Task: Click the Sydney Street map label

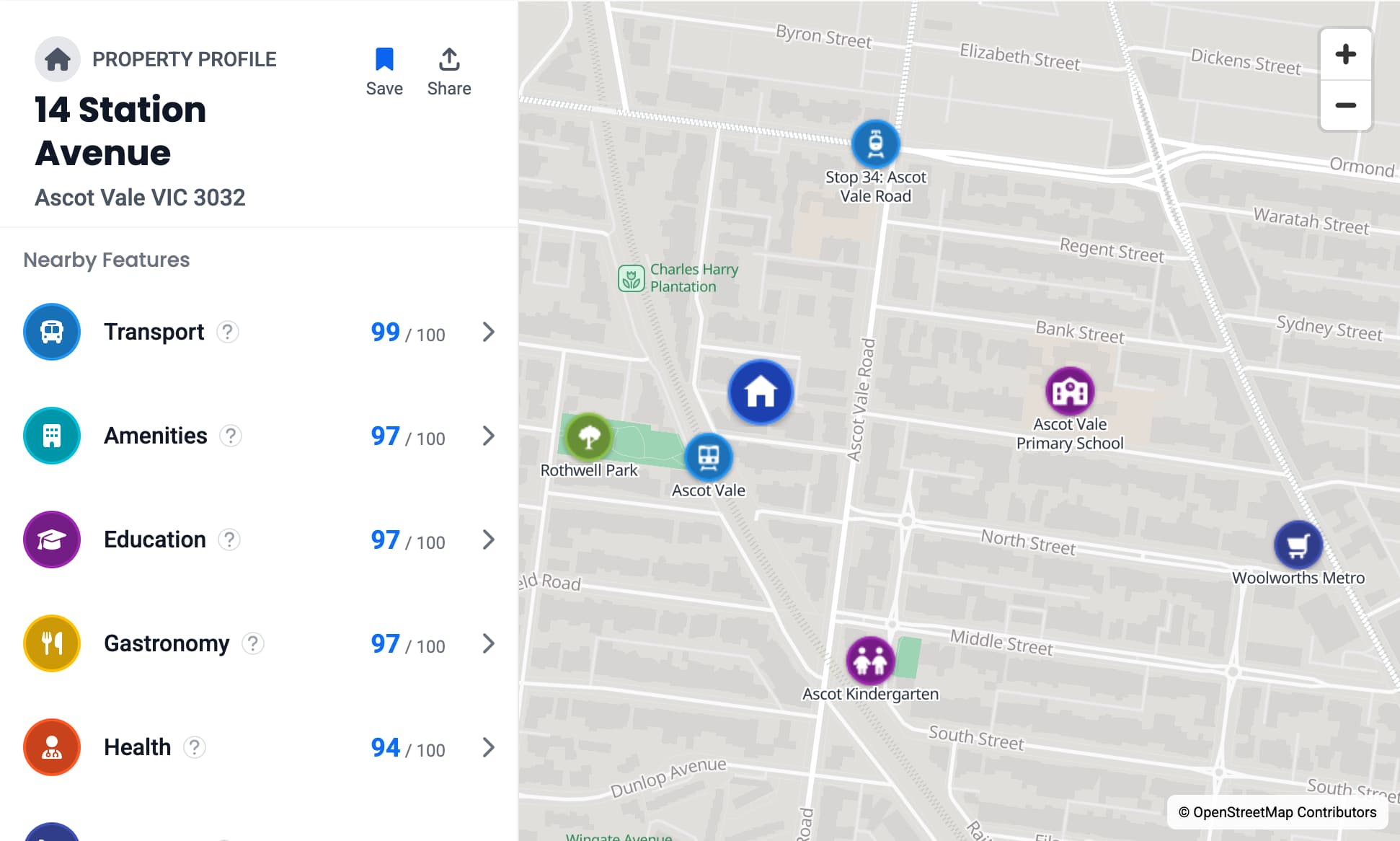Action: (x=1329, y=328)
